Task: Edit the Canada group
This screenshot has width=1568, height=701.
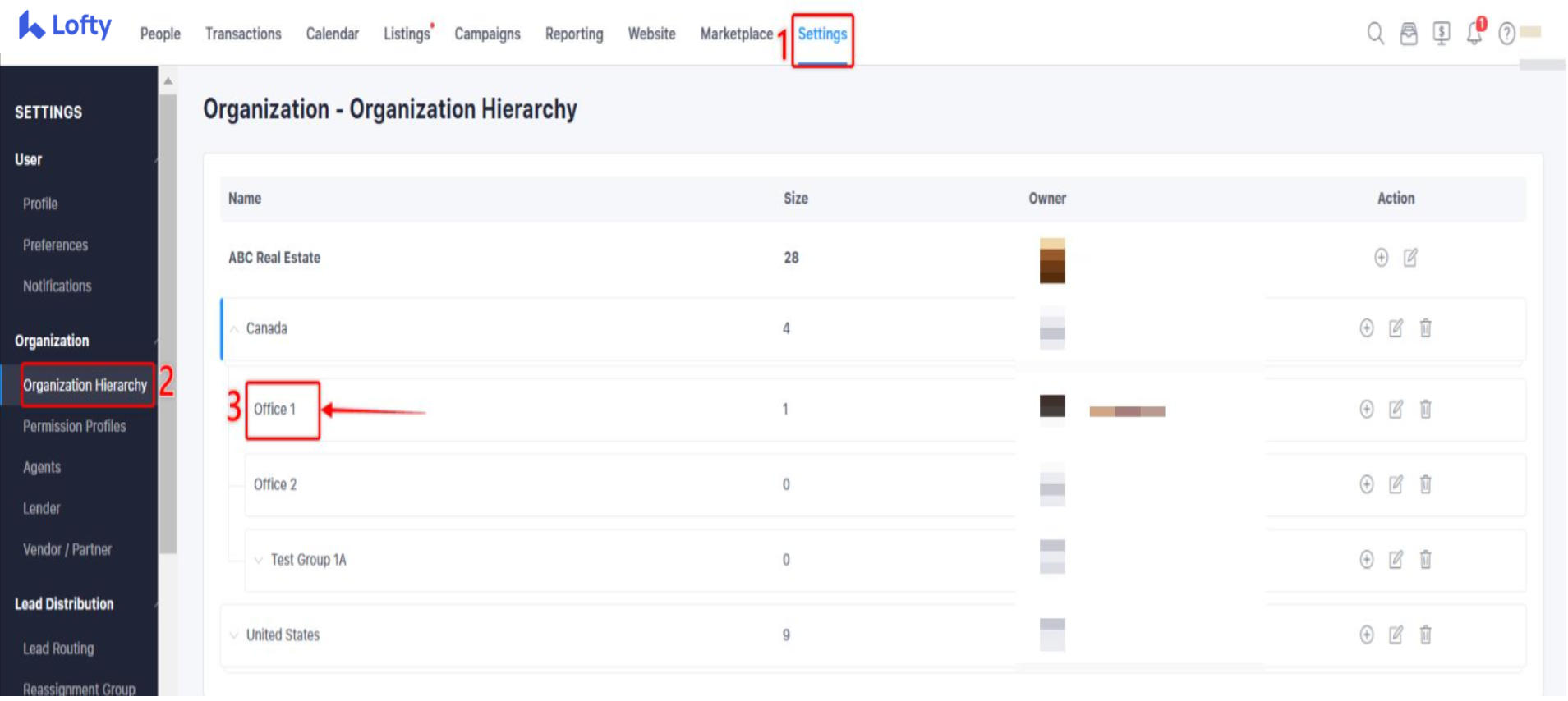Action: click(x=1396, y=328)
